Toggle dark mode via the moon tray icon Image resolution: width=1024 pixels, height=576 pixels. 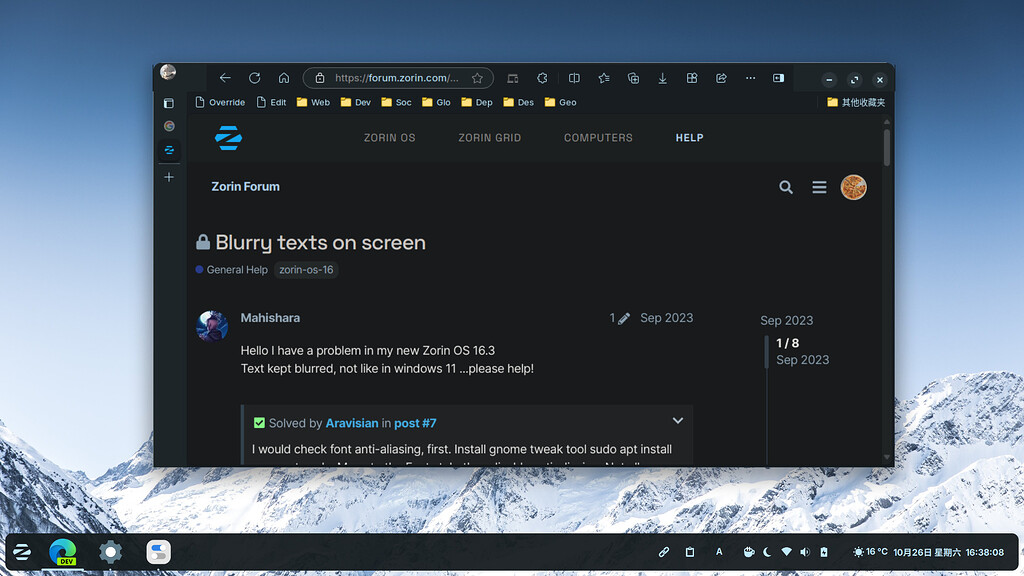pos(767,551)
